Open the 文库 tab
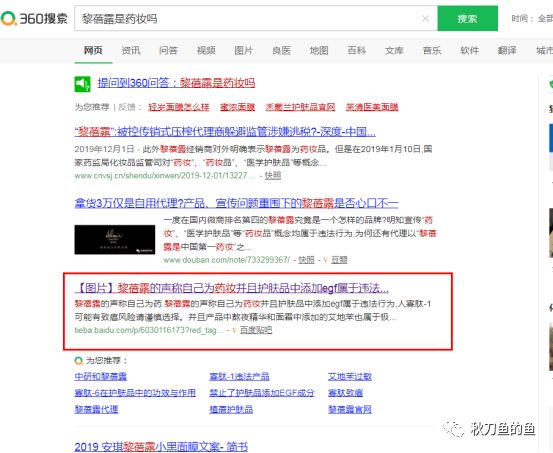The image size is (553, 453). click(394, 50)
